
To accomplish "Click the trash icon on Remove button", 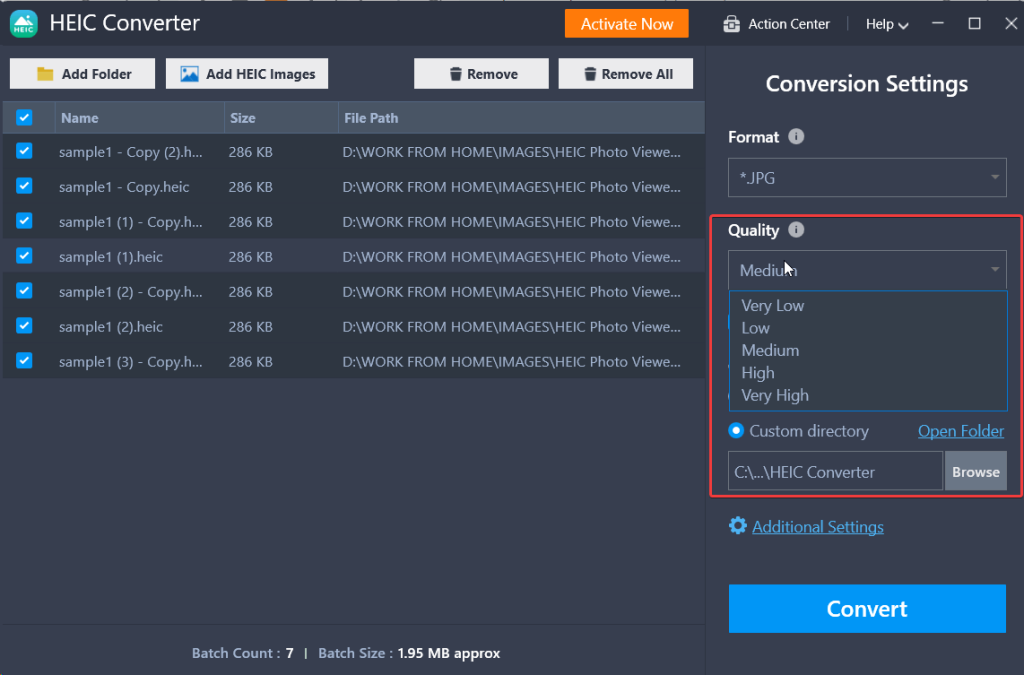I will pyautogui.click(x=455, y=74).
